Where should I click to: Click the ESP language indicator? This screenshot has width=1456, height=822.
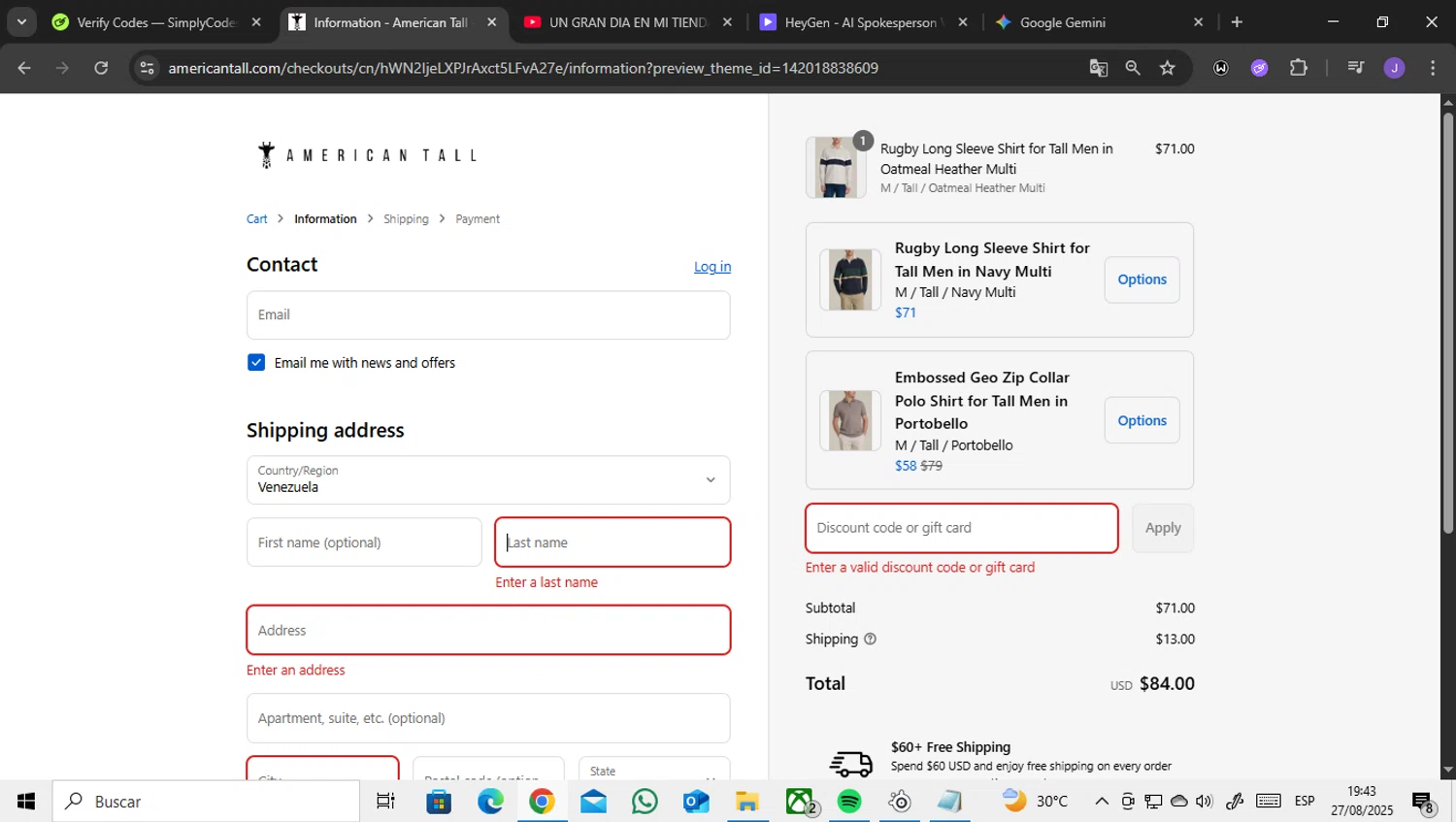pos(1305,802)
